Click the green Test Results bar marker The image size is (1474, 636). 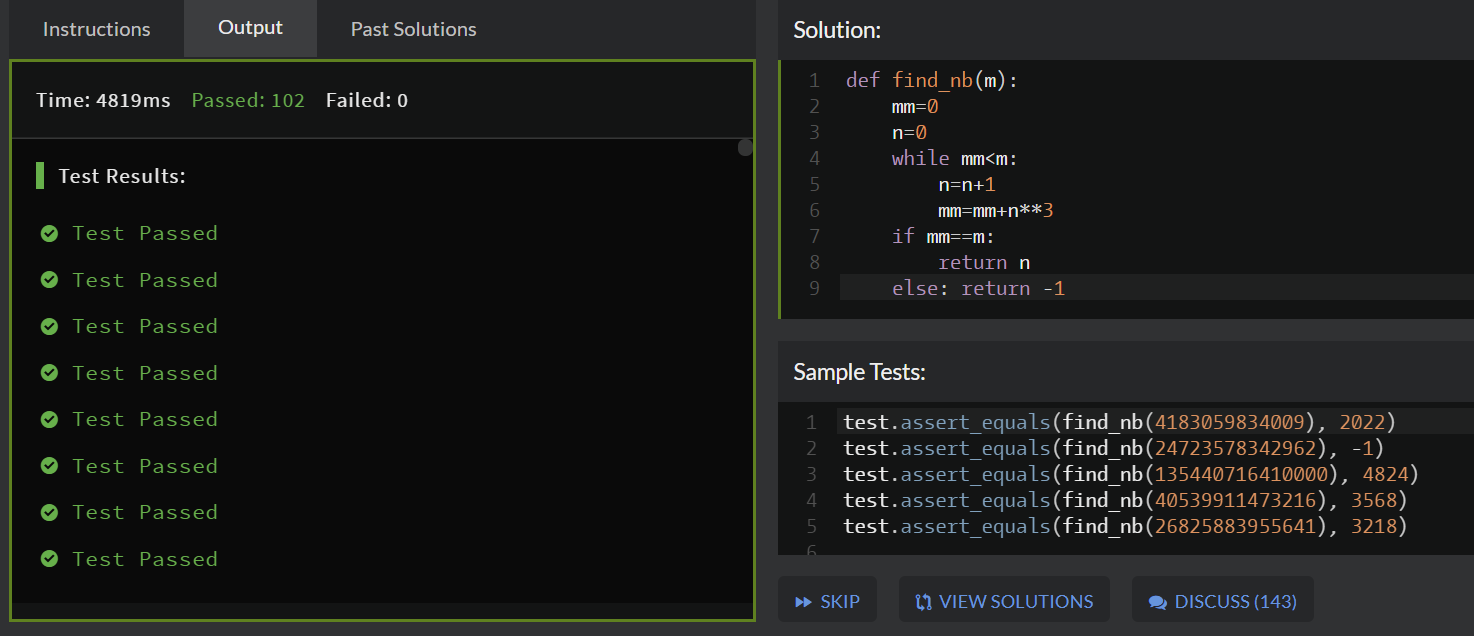tap(40, 176)
